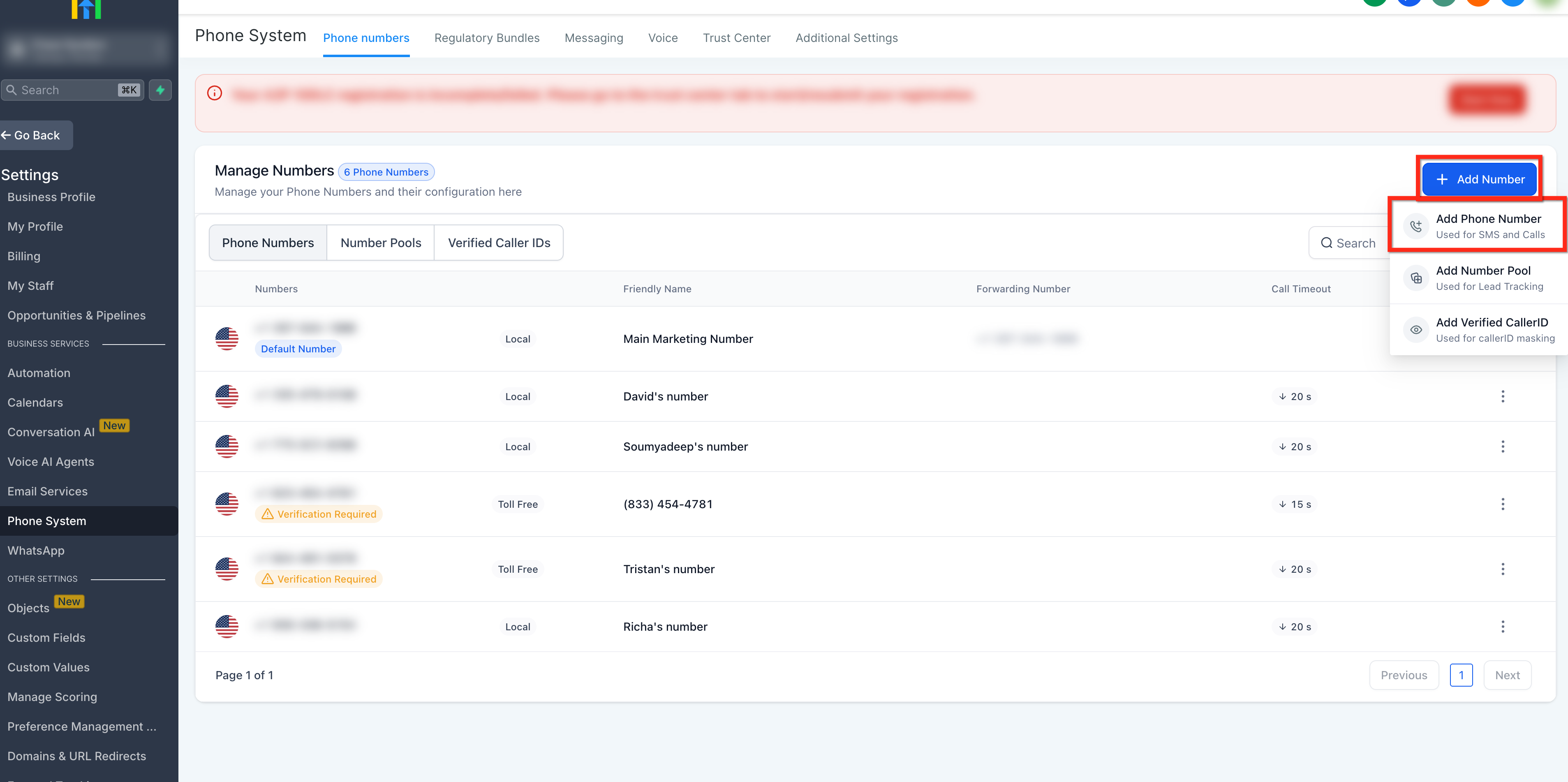Click the eye icon beside Add Verified CallerID

click(x=1416, y=330)
